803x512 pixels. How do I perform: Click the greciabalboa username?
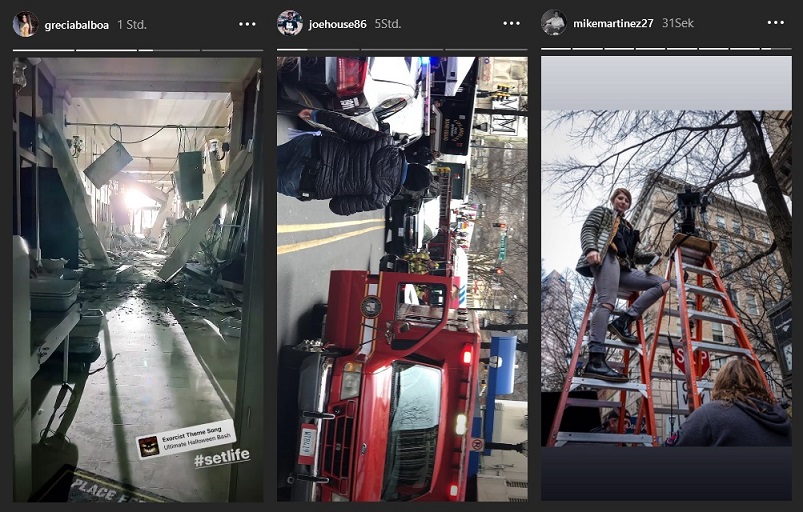coord(77,25)
